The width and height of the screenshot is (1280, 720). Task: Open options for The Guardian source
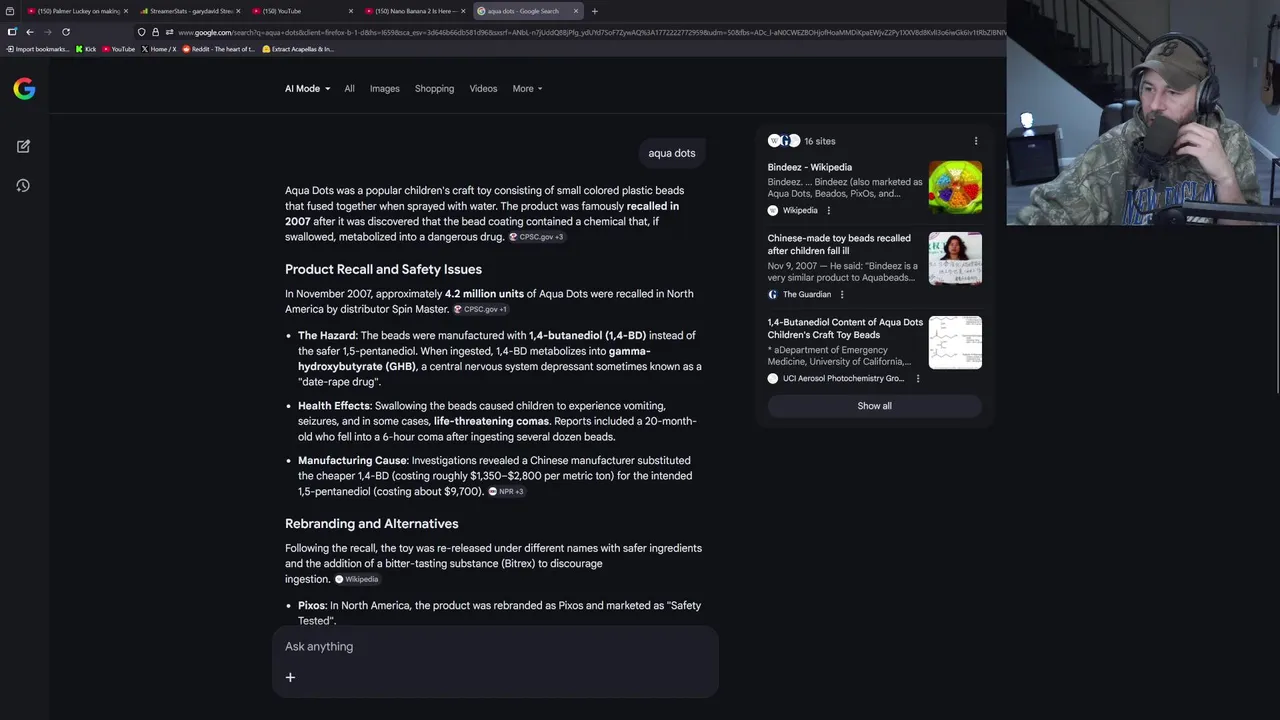841,294
